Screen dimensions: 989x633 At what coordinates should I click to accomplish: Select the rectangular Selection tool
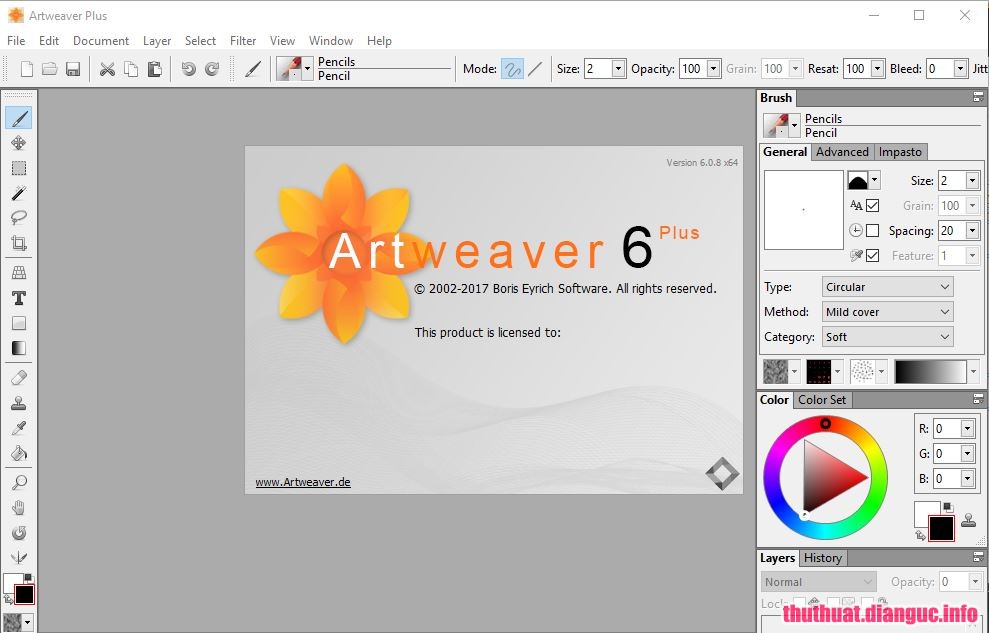pyautogui.click(x=19, y=168)
